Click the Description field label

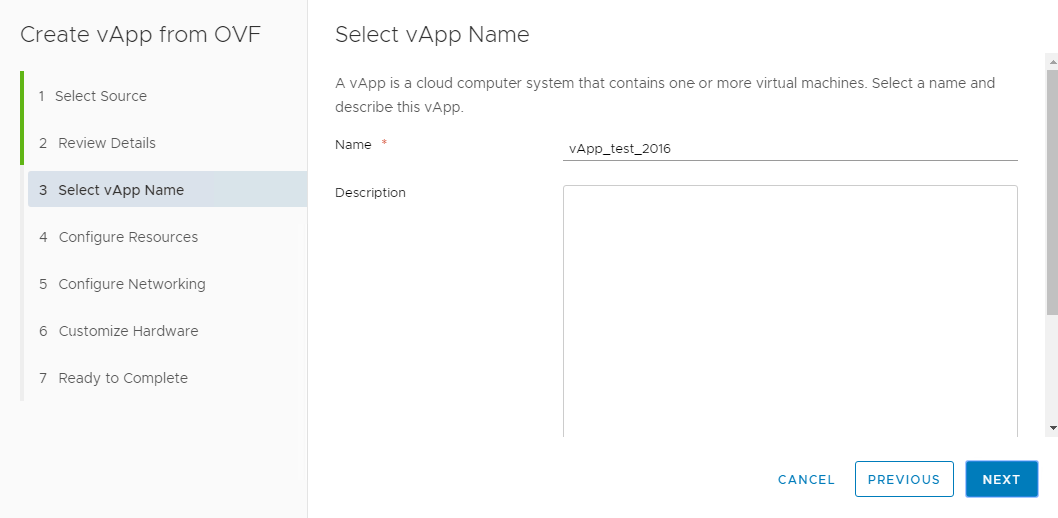[370, 192]
